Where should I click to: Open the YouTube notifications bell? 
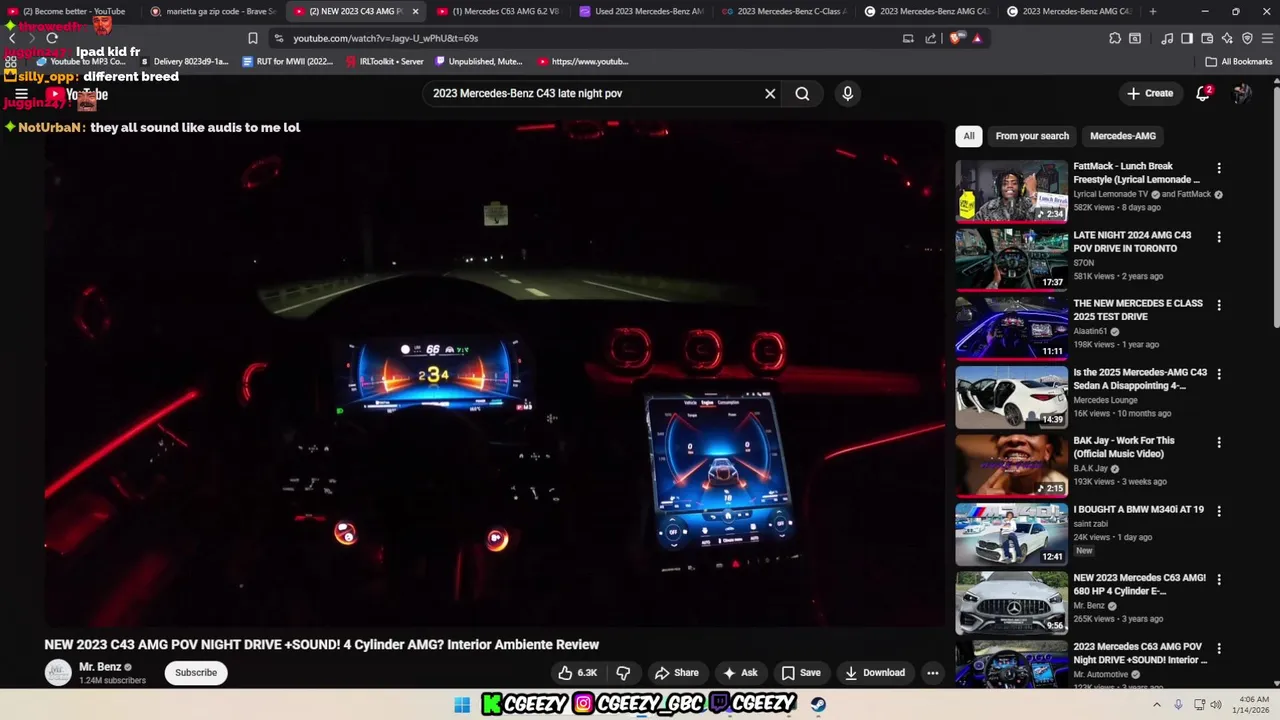1204,94
